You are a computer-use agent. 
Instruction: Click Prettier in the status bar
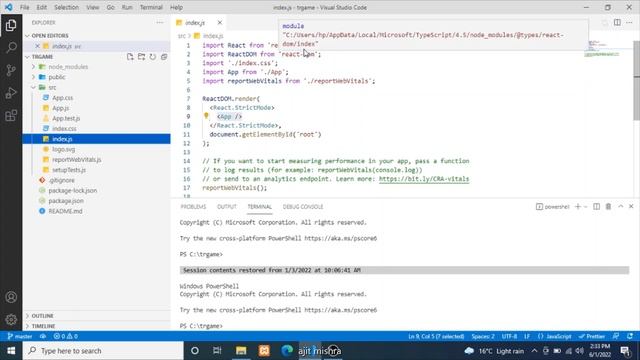592,336
